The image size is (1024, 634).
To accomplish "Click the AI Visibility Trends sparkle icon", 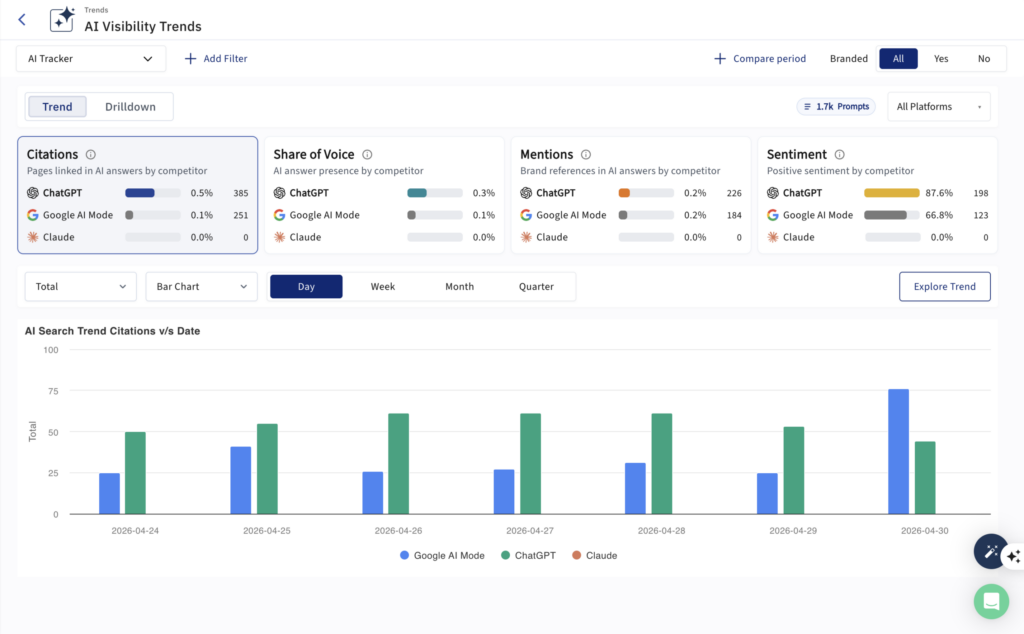I will [x=62, y=20].
